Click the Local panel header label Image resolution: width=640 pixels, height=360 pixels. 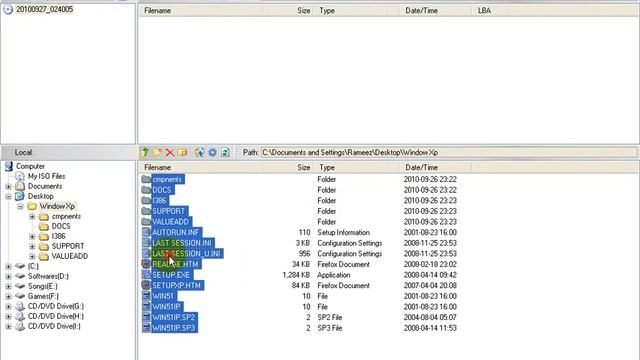(x=24, y=152)
